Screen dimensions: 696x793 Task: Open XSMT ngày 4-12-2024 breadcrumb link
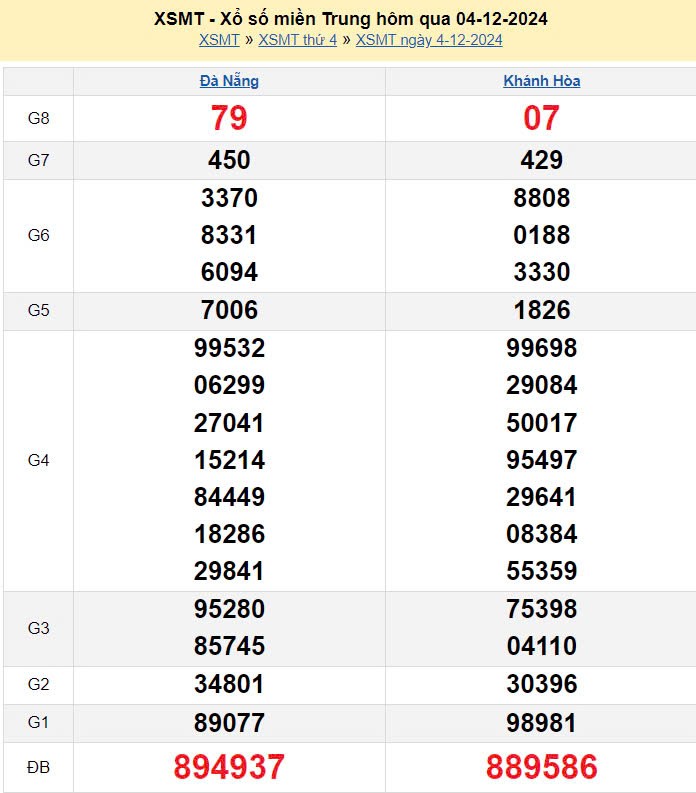pos(429,40)
